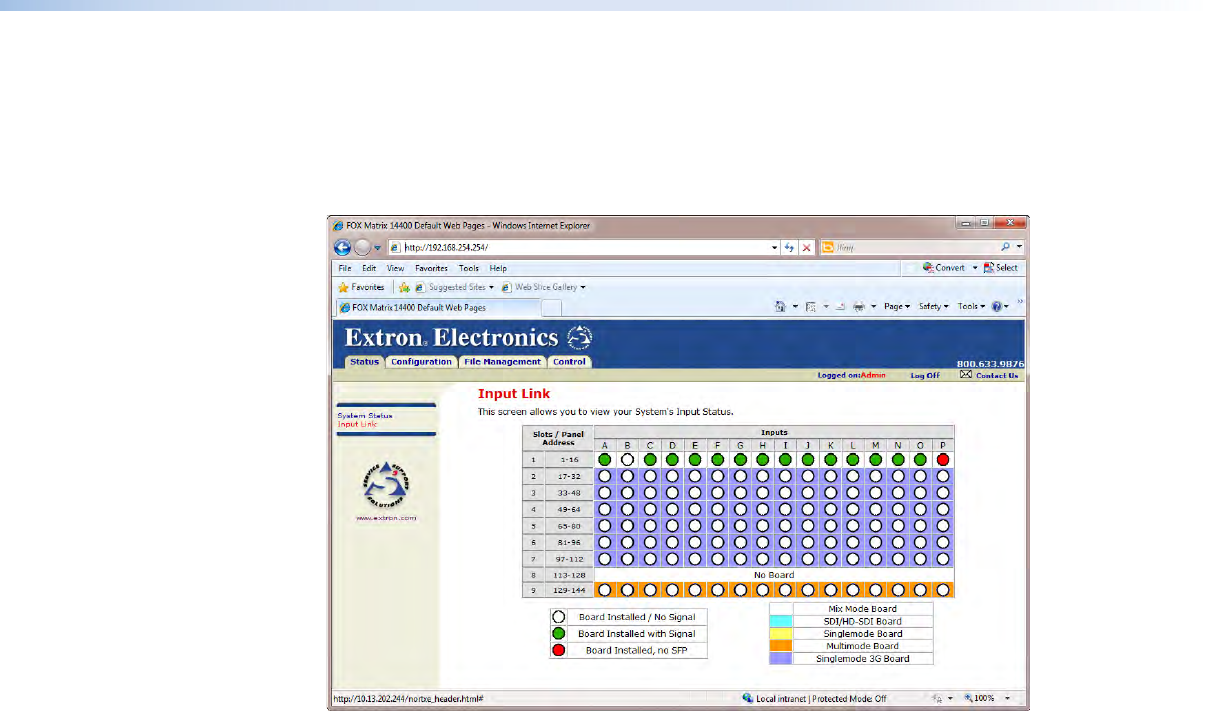Open the address bar history dropdown
The width and height of the screenshot is (1224, 711).
click(774, 247)
